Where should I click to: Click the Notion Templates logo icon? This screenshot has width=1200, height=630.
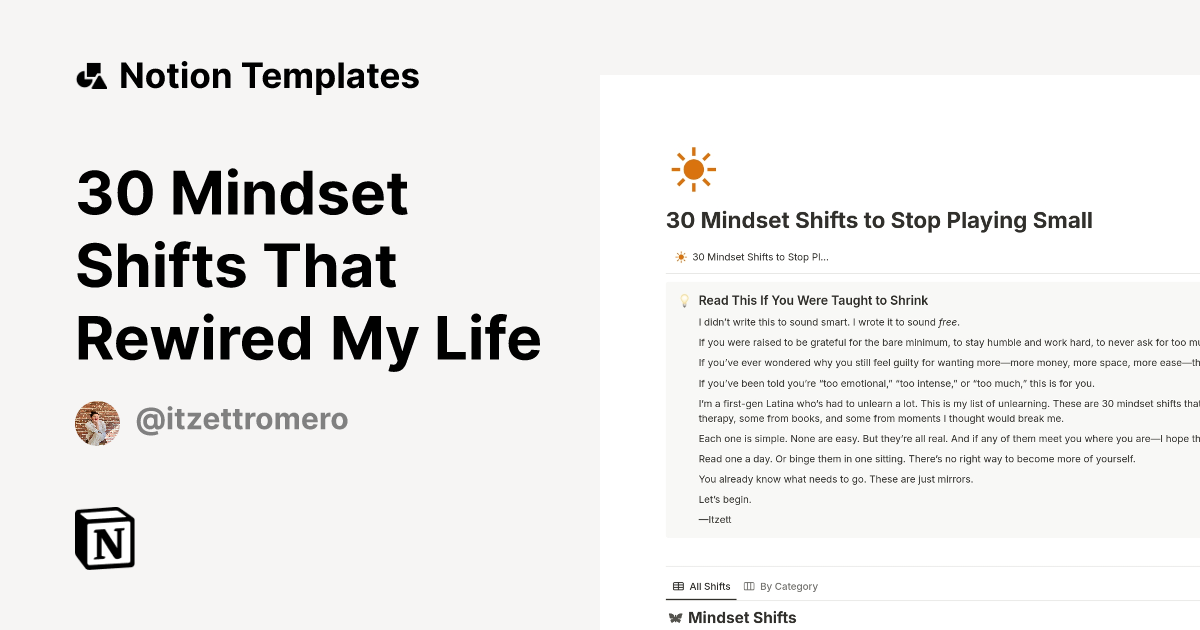(x=93, y=75)
